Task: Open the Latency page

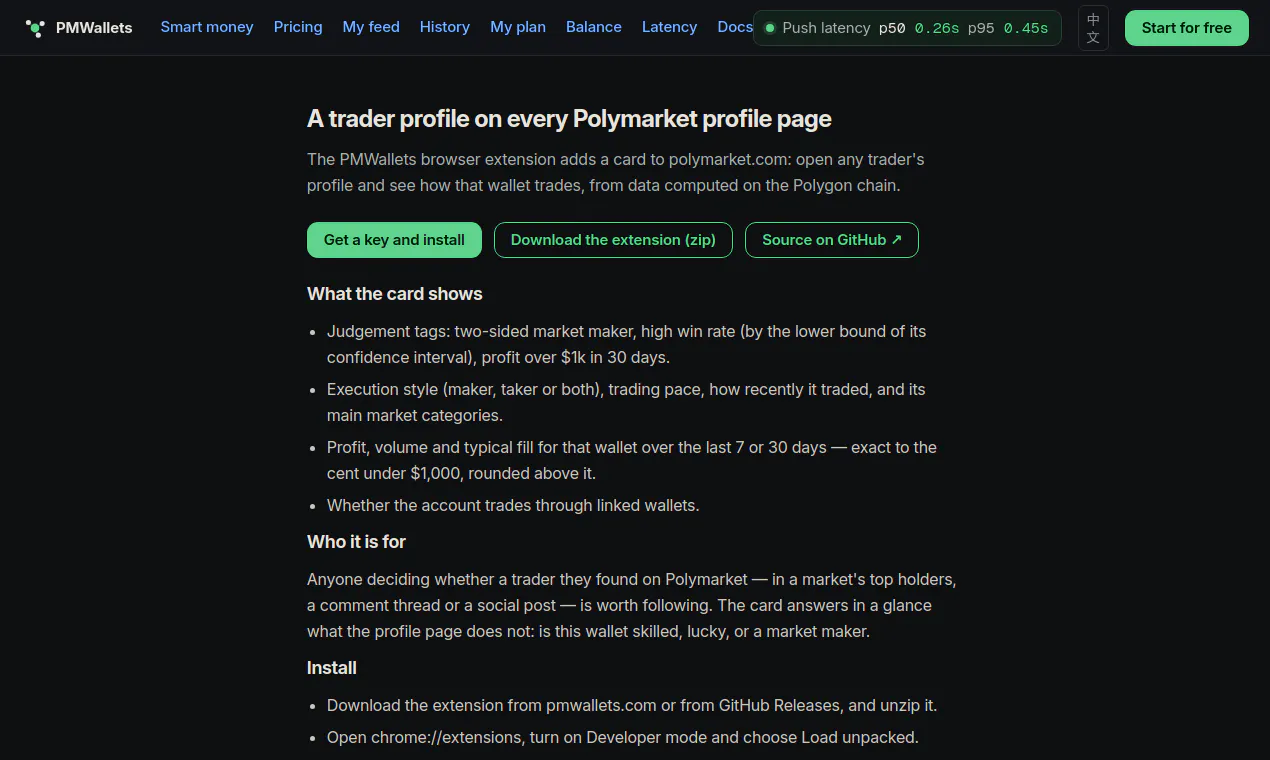Action: tap(670, 27)
